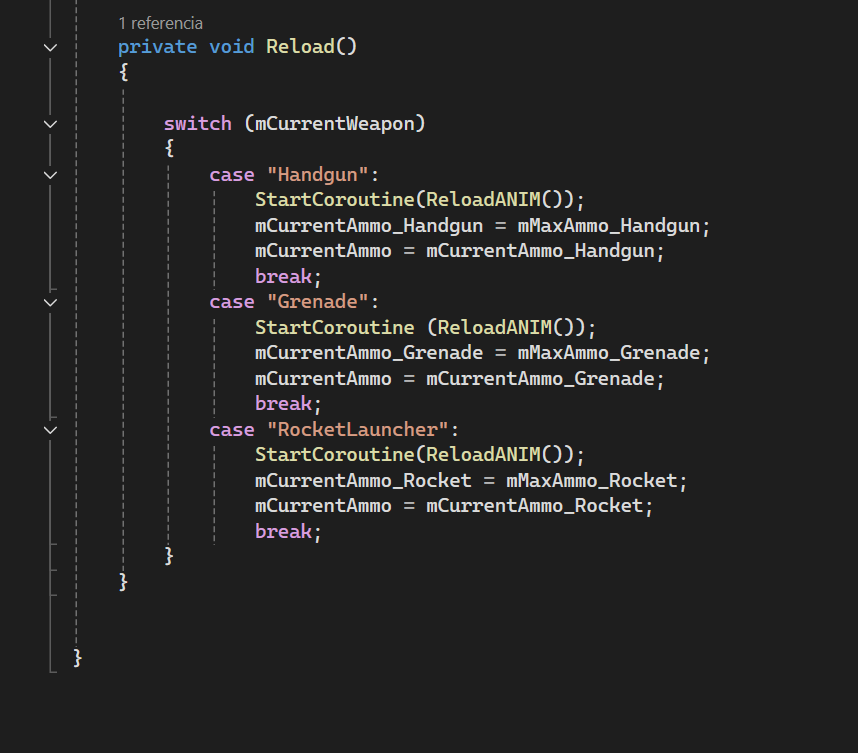Image resolution: width=858 pixels, height=753 pixels.
Task: Click the void keyword
Action: pos(232,47)
